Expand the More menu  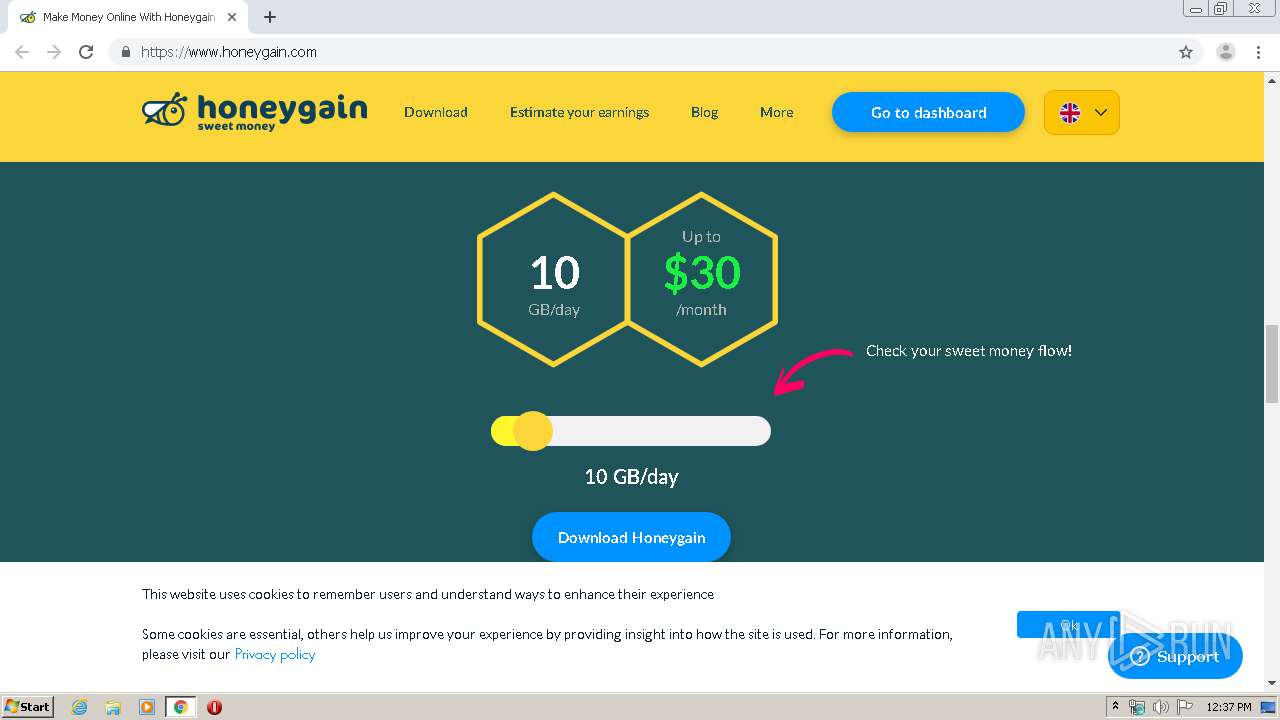tap(776, 112)
